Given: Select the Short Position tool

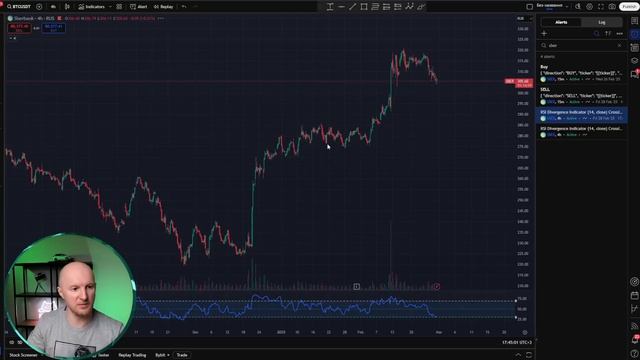Looking at the screenshot, I should tap(398, 7).
